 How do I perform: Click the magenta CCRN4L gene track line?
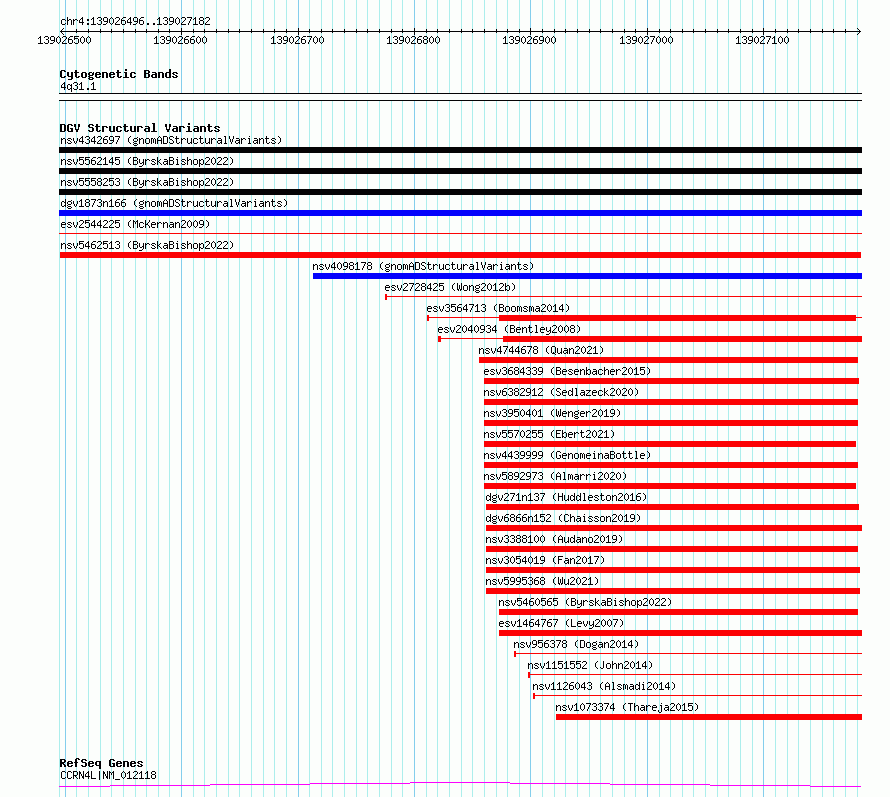460,785
